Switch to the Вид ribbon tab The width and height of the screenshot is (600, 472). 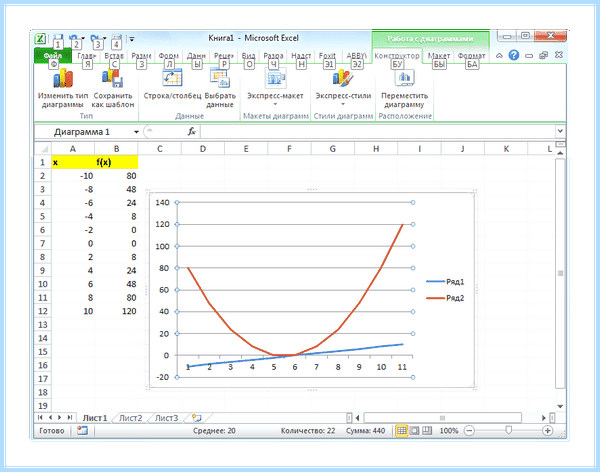pyautogui.click(x=248, y=56)
